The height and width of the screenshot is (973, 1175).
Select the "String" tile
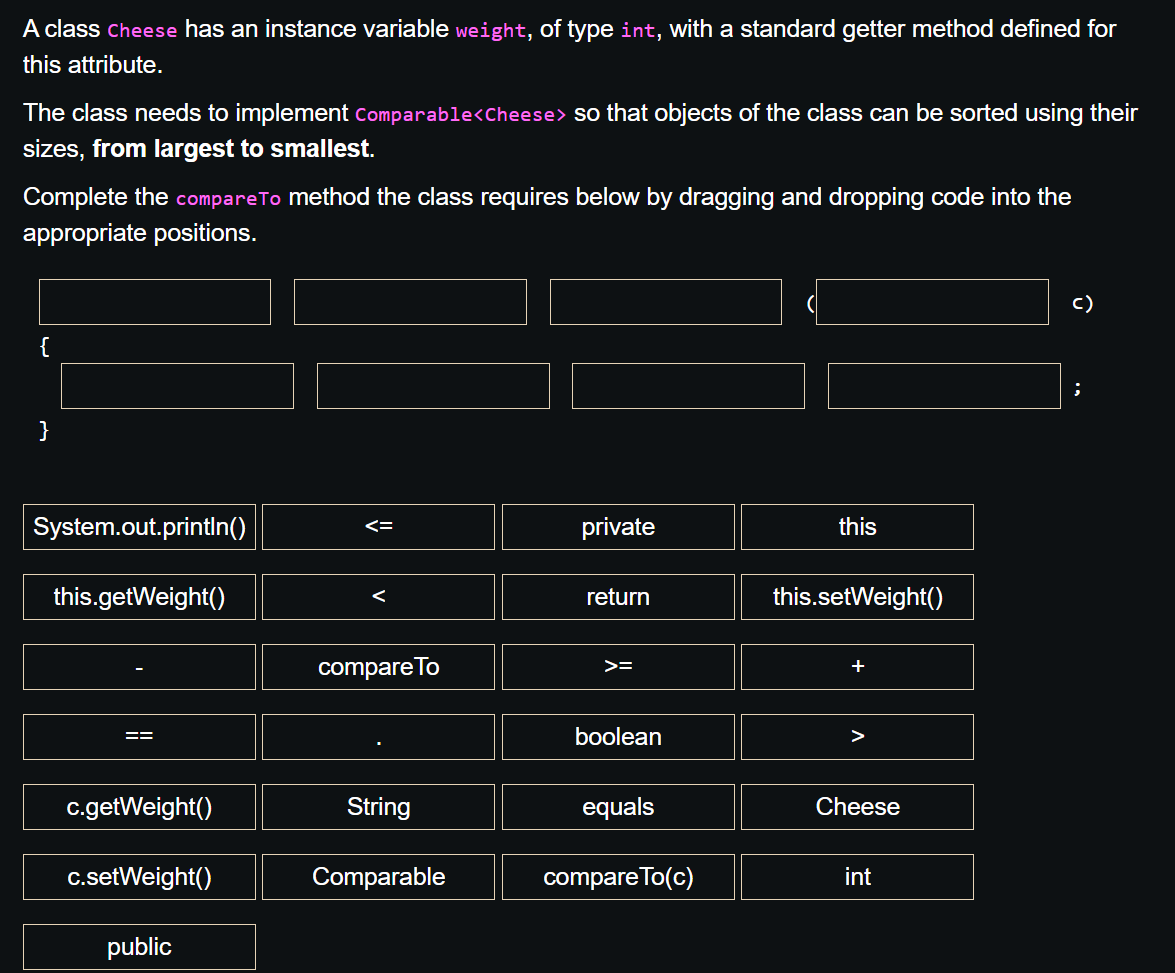pos(377,806)
